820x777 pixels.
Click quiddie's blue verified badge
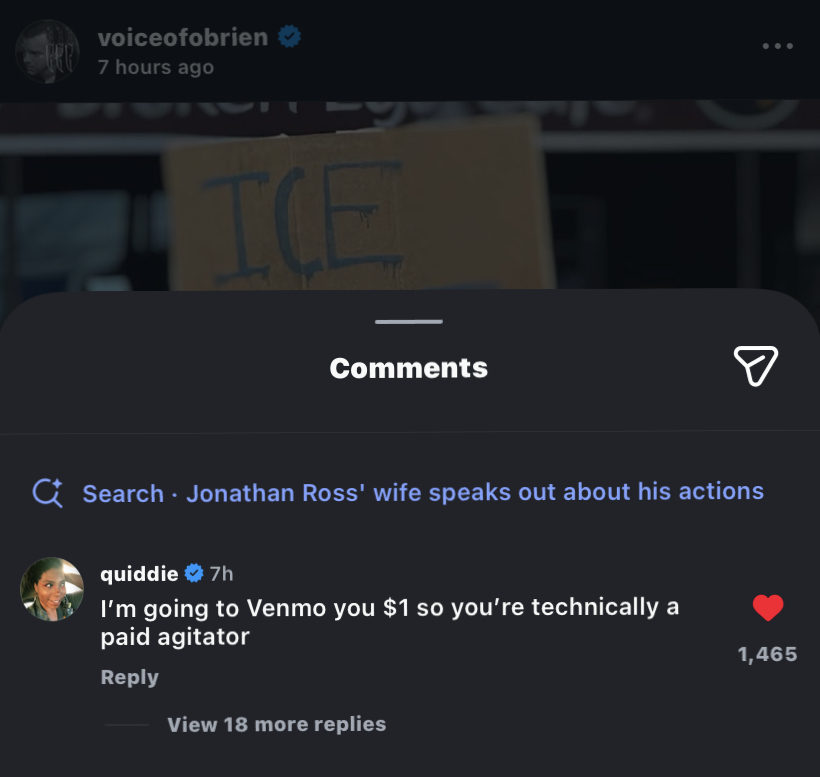click(195, 573)
